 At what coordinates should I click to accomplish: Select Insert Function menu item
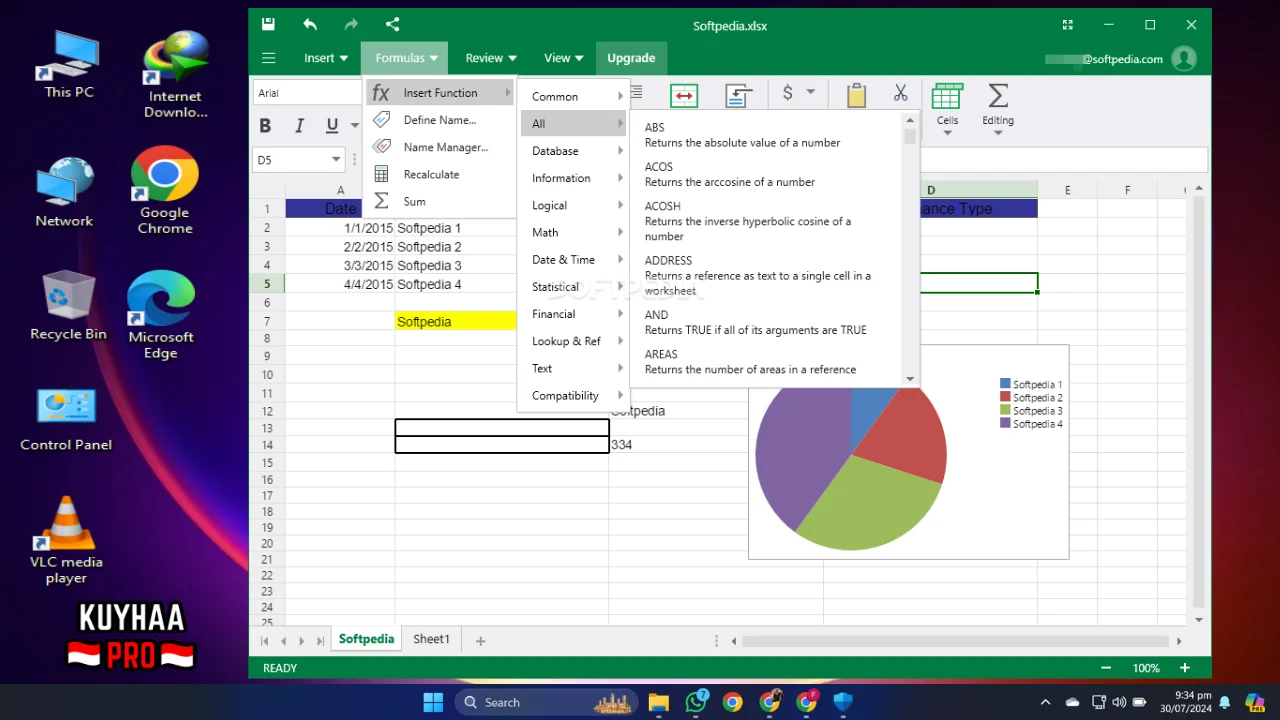tap(440, 93)
